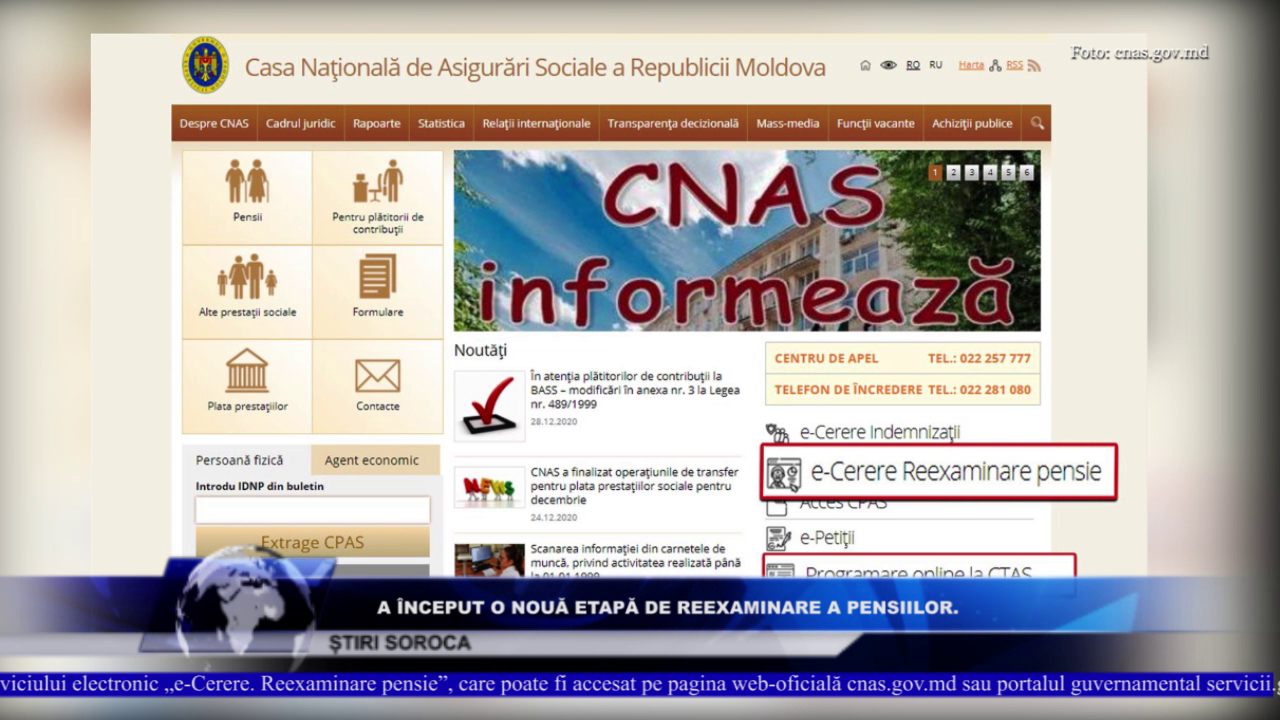Open Alte prestații sociale family tile
1280x720 pixels.
[x=247, y=285]
